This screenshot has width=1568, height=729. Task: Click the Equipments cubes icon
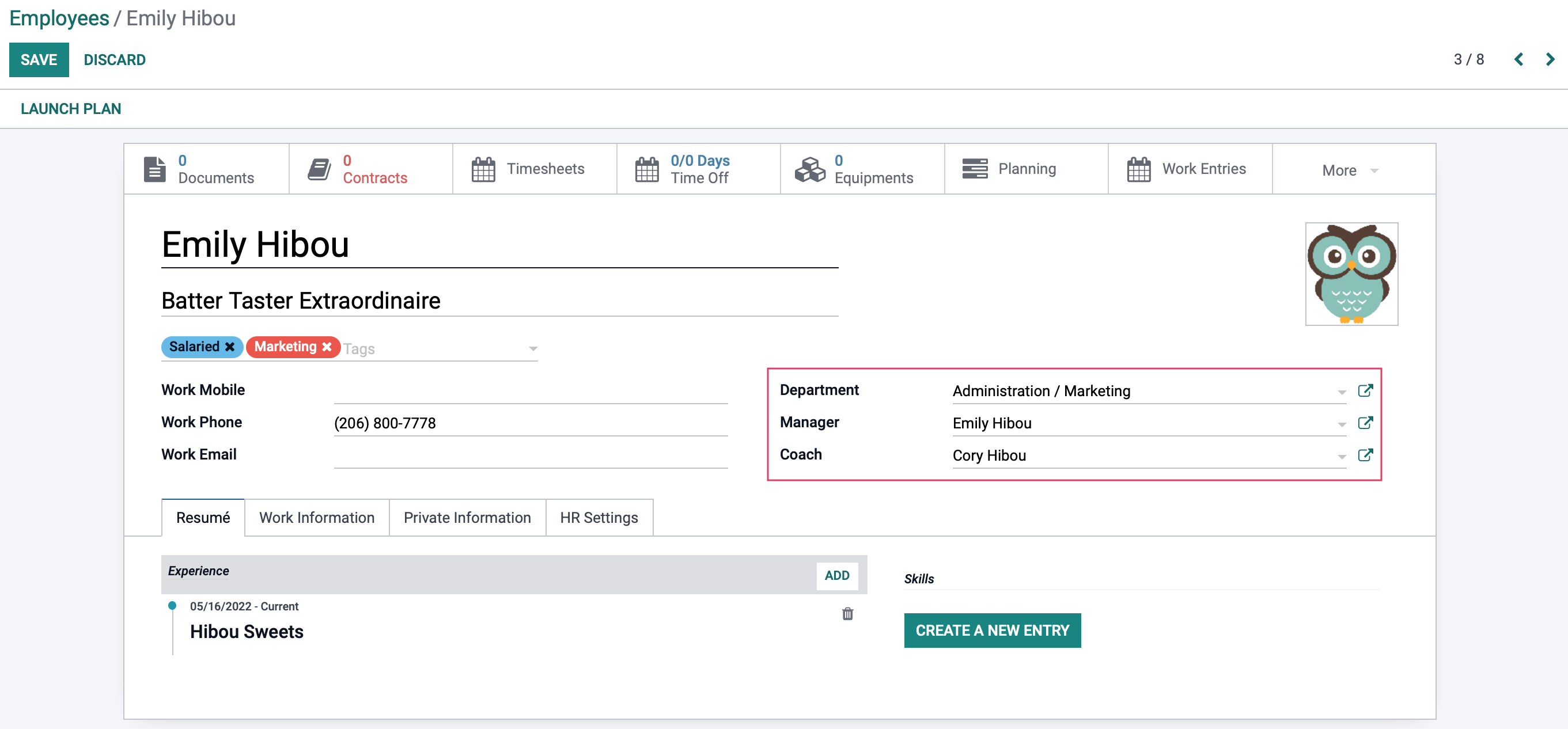coord(810,169)
